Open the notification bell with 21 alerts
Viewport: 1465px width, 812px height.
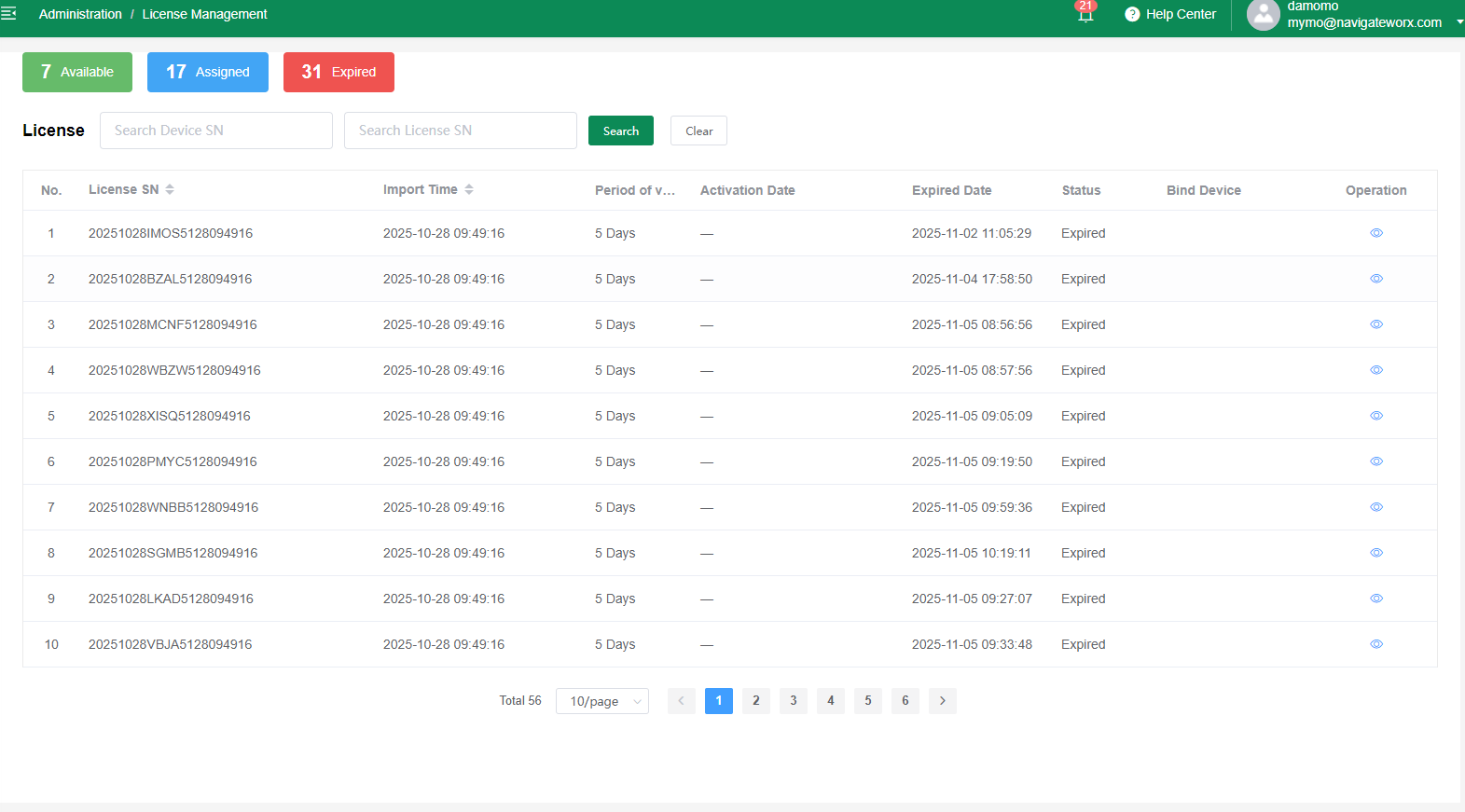(1085, 15)
